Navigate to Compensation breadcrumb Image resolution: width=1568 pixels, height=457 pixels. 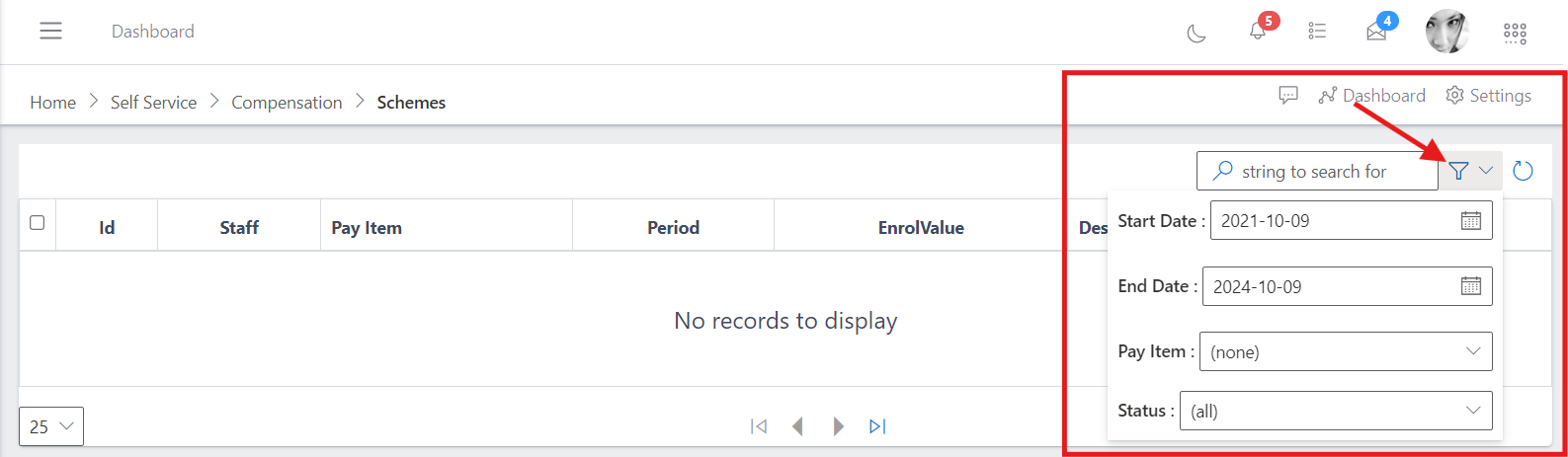(x=287, y=103)
